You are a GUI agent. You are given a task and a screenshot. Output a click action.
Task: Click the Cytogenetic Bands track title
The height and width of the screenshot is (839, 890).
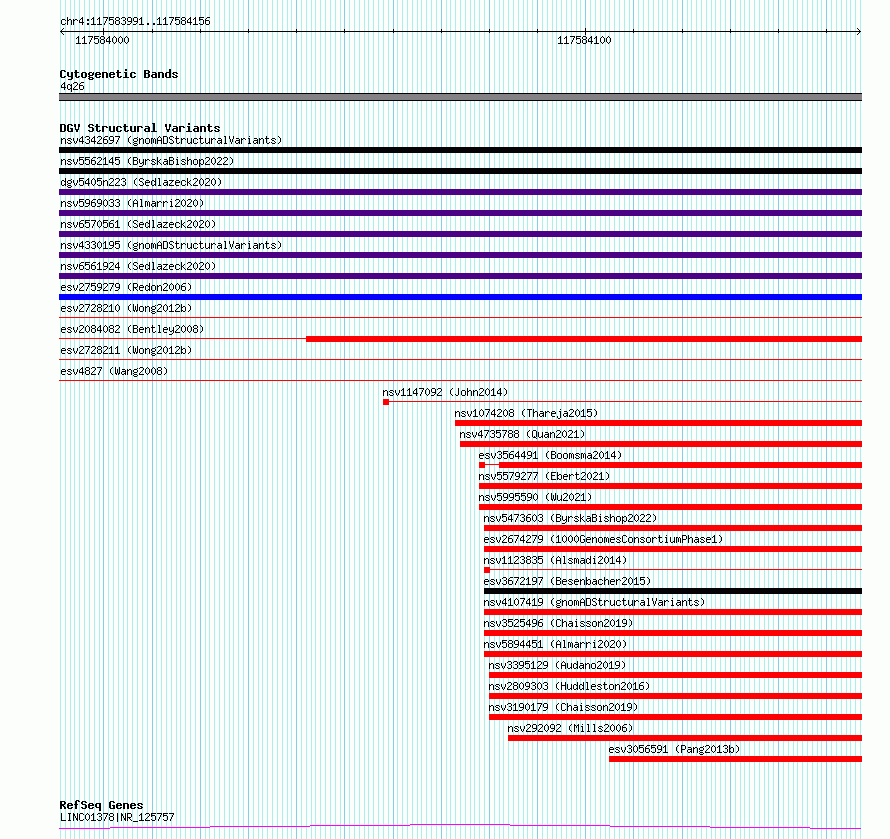click(119, 74)
